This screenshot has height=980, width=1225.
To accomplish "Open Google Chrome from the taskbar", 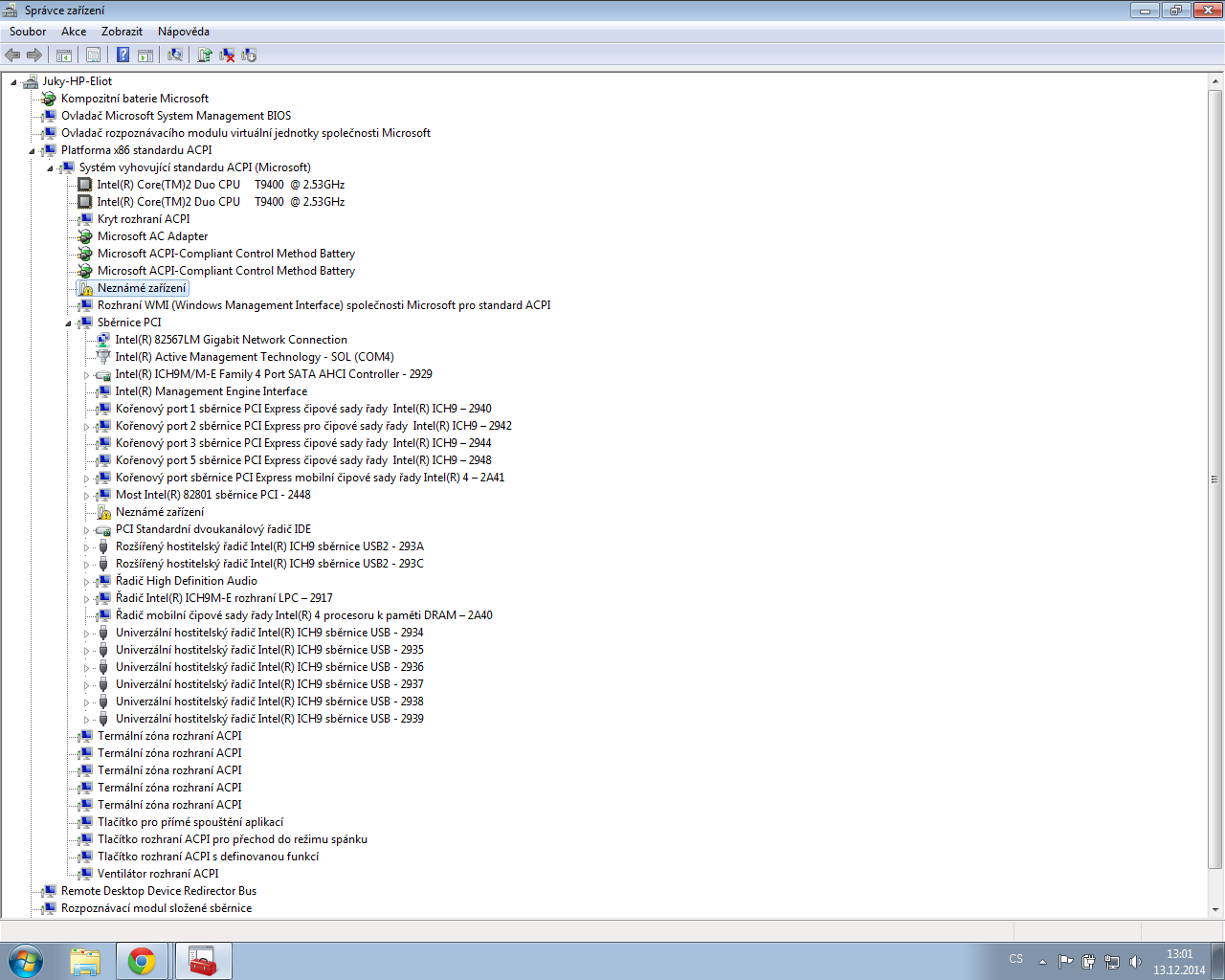I will (142, 961).
